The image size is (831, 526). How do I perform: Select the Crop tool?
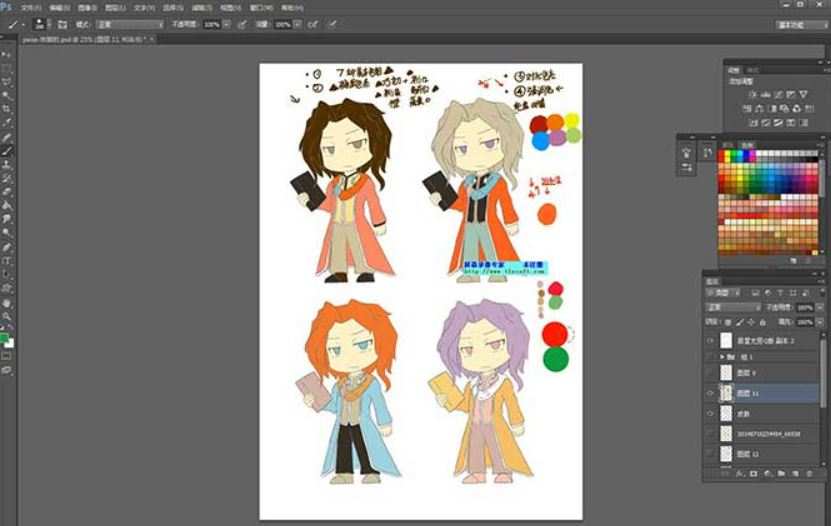pyautogui.click(x=7, y=108)
